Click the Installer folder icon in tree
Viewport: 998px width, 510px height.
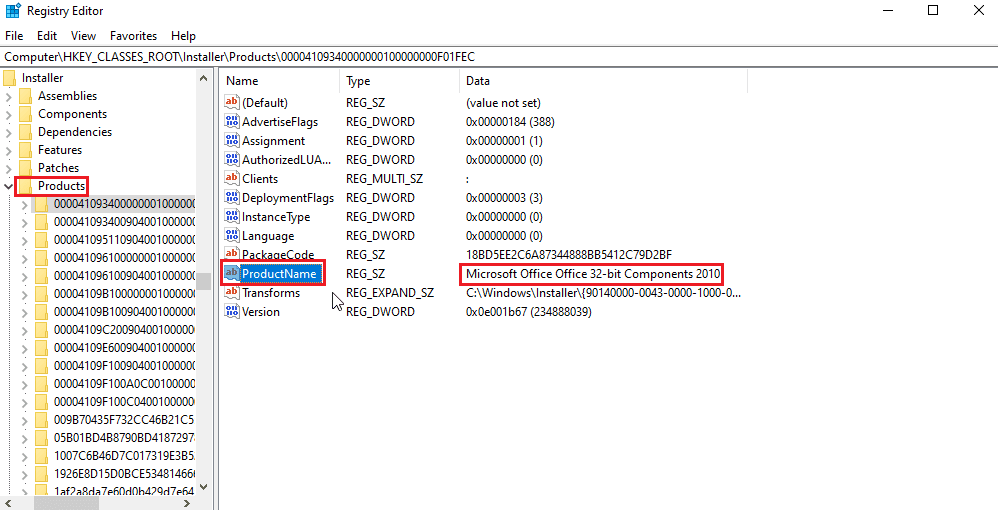tap(10, 78)
